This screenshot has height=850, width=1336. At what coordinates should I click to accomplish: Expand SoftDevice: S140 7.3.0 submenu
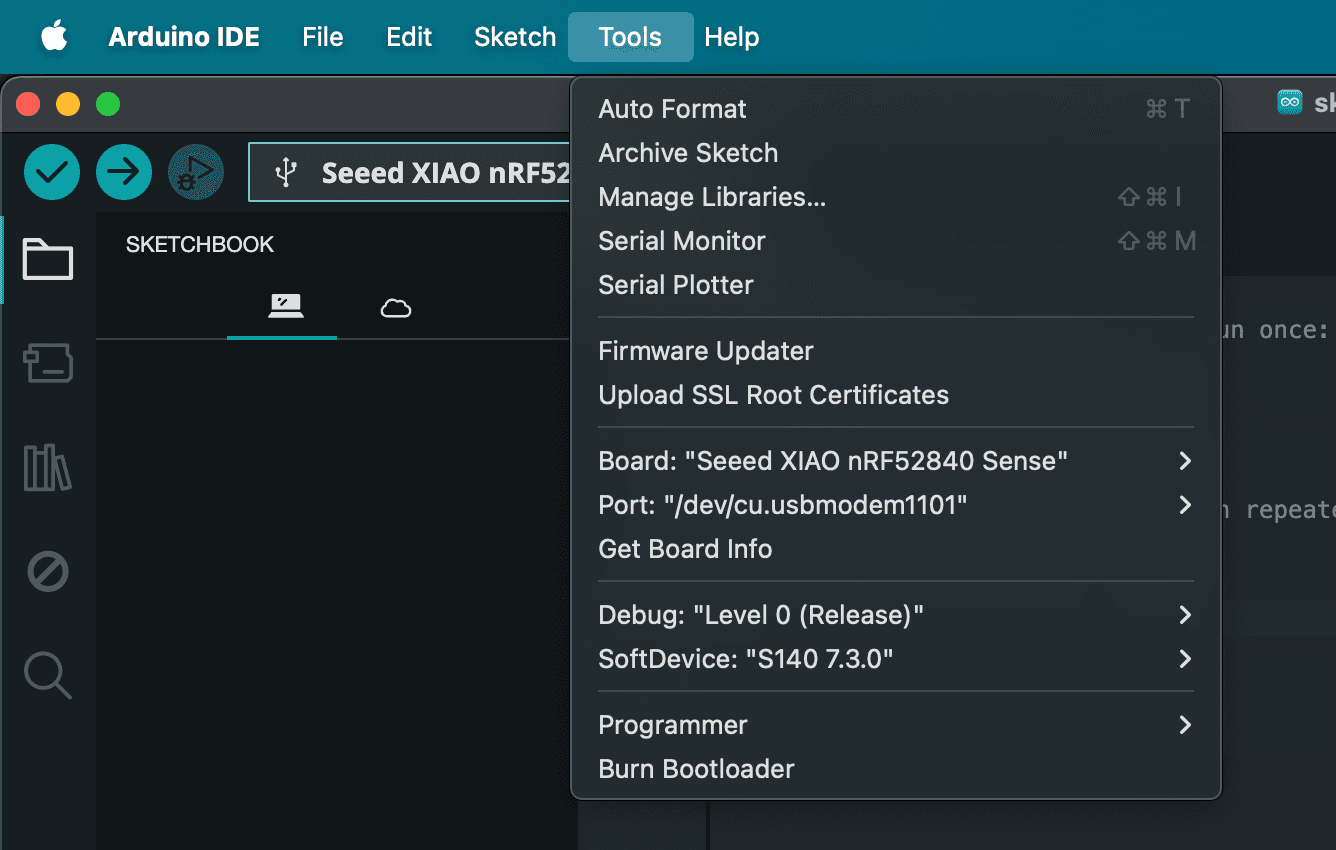point(896,659)
